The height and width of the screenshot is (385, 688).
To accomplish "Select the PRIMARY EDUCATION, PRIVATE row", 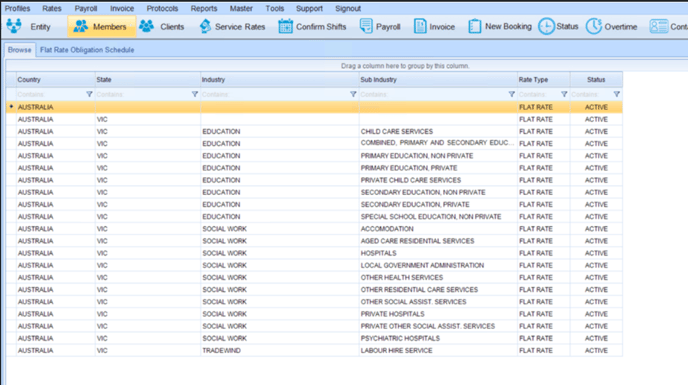I will (314, 168).
